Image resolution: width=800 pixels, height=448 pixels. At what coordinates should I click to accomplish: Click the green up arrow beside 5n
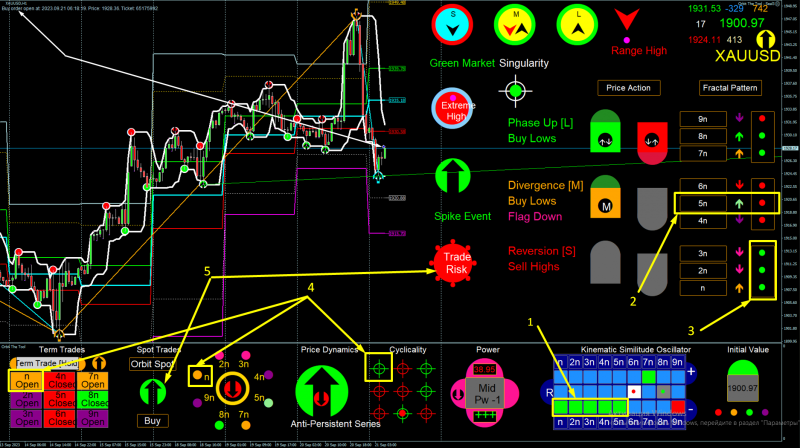tap(739, 203)
